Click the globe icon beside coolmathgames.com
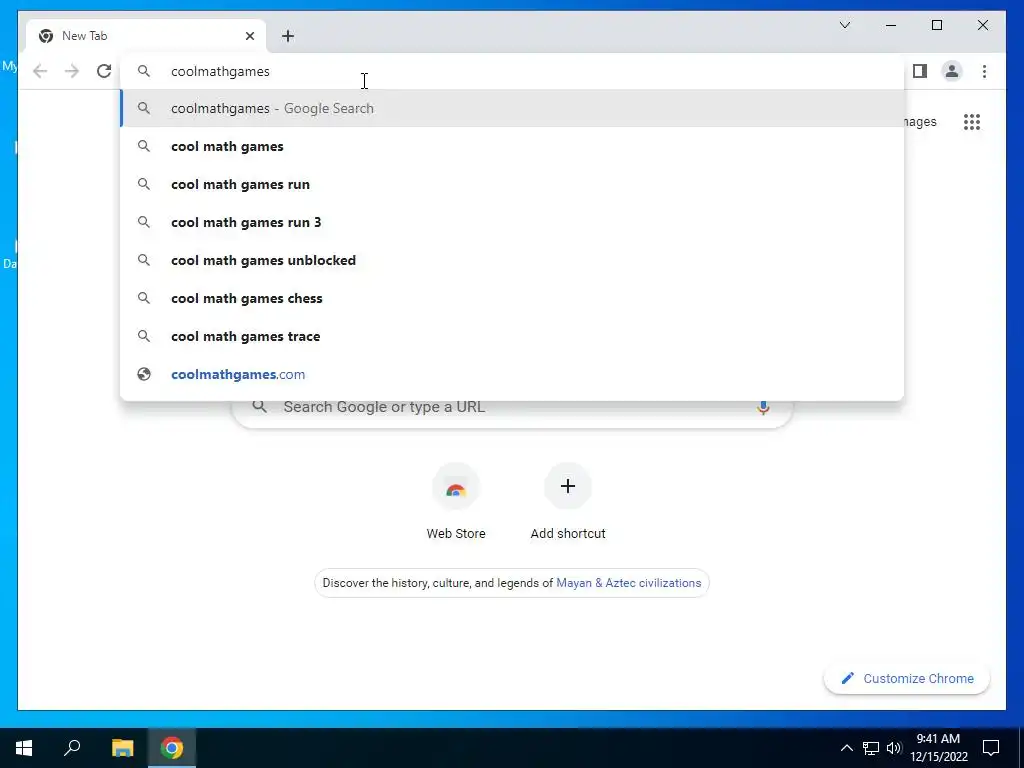1024x768 pixels. 144,374
